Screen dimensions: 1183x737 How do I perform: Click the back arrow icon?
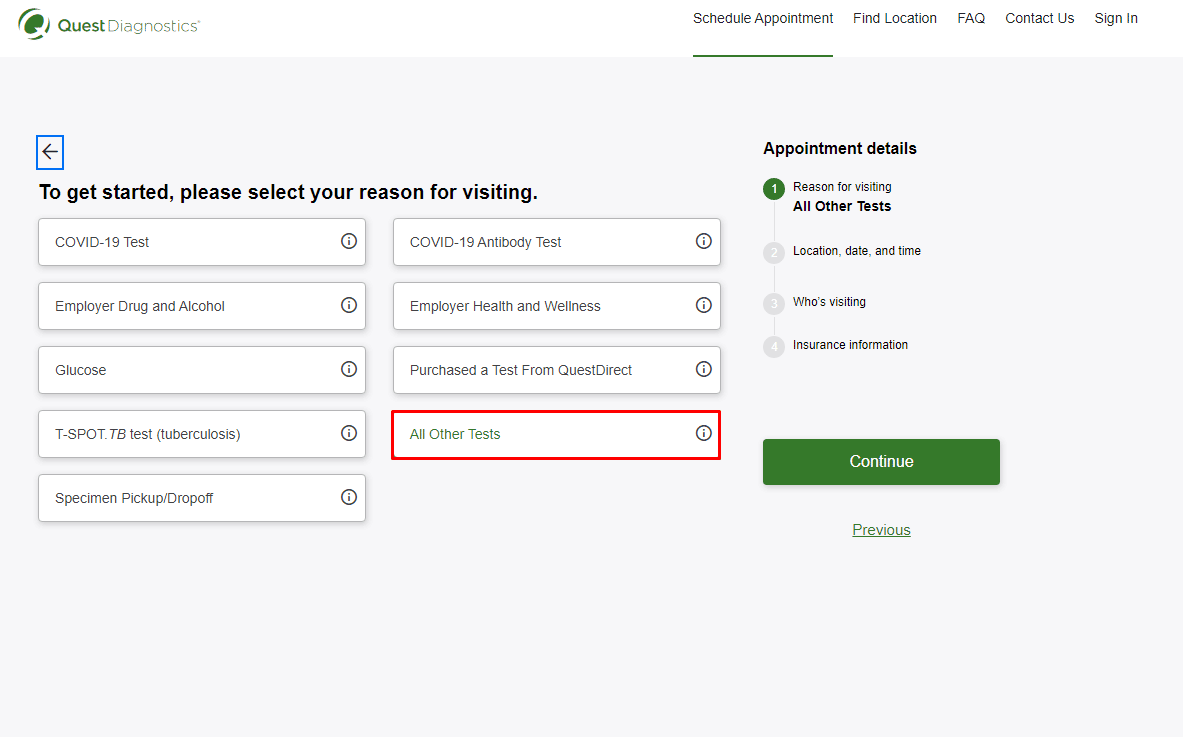[50, 152]
